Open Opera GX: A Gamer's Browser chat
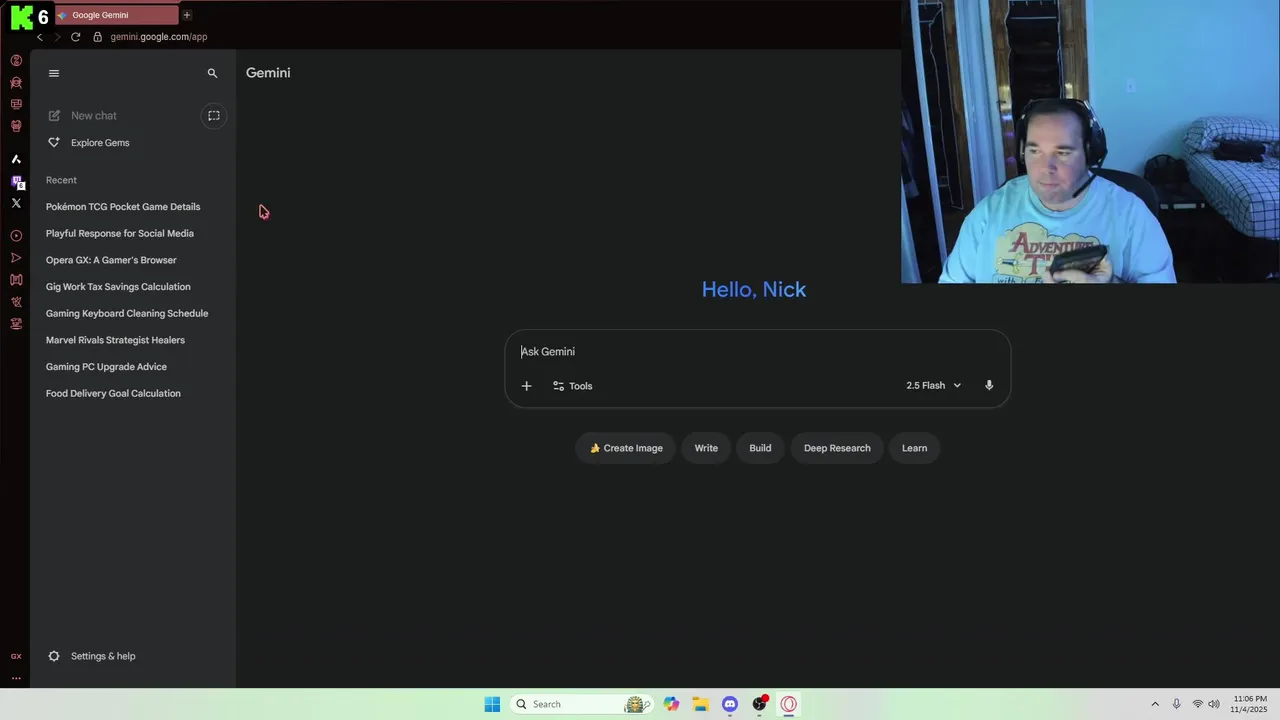This screenshot has height=720, width=1280. [111, 260]
